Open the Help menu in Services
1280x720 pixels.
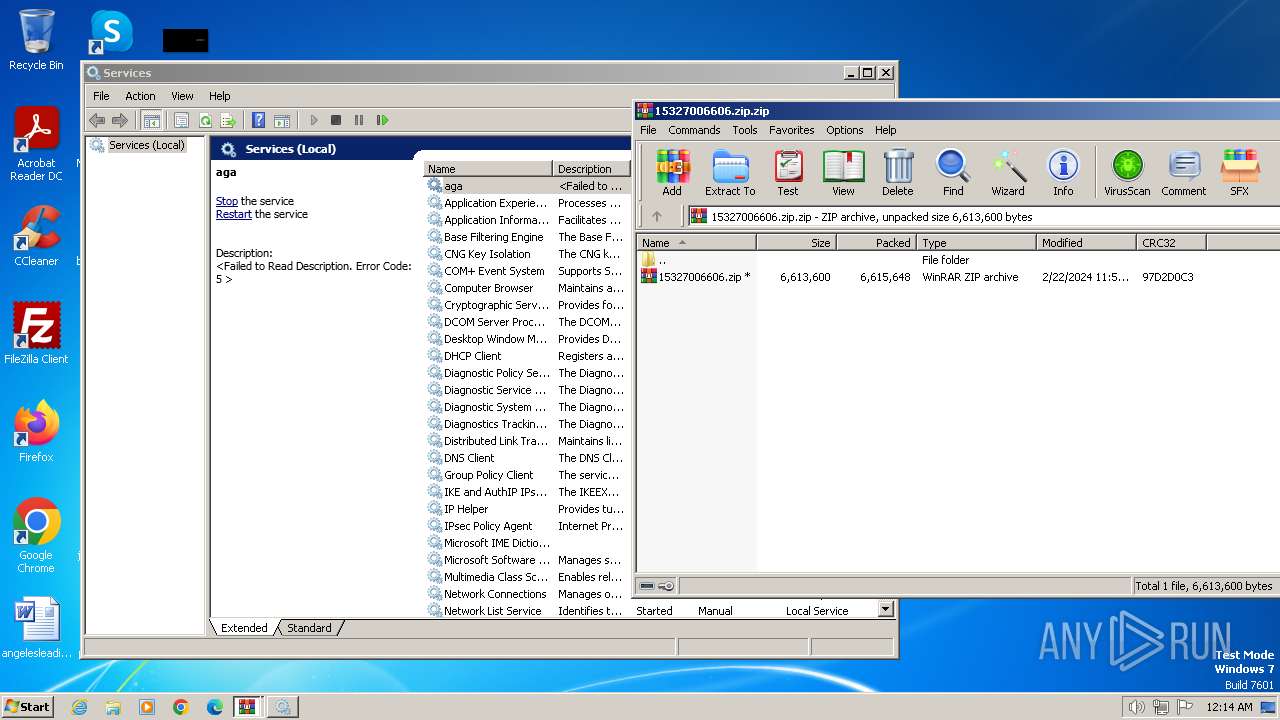pyautogui.click(x=220, y=96)
